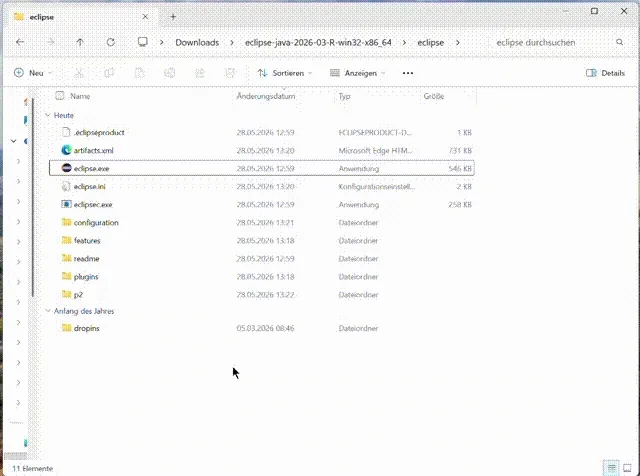Viewport: 640px width, 476px height.
Task: Click the Neu button
Action: point(33,73)
